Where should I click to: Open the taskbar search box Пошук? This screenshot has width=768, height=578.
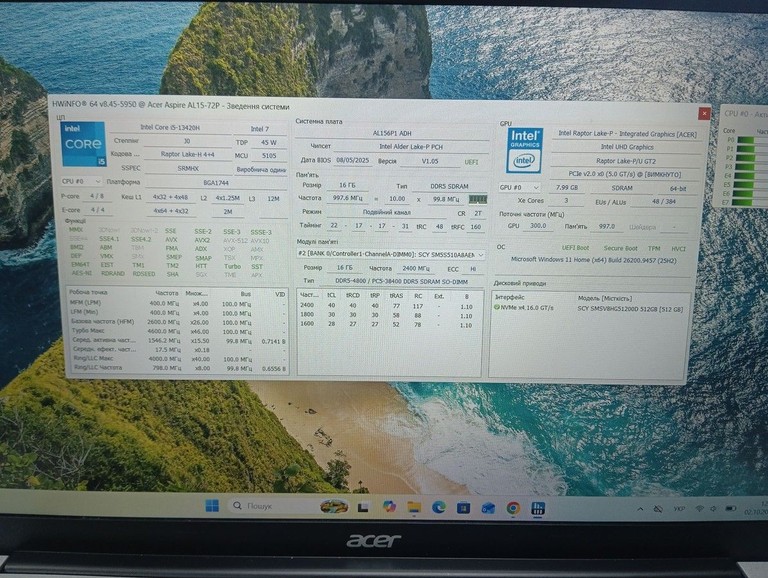[289, 506]
